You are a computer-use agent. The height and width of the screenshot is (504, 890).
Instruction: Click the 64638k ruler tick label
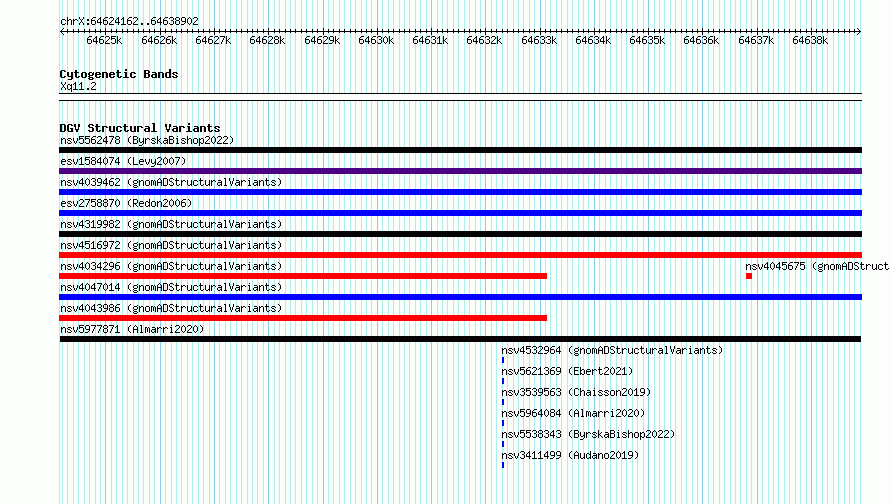810,41
